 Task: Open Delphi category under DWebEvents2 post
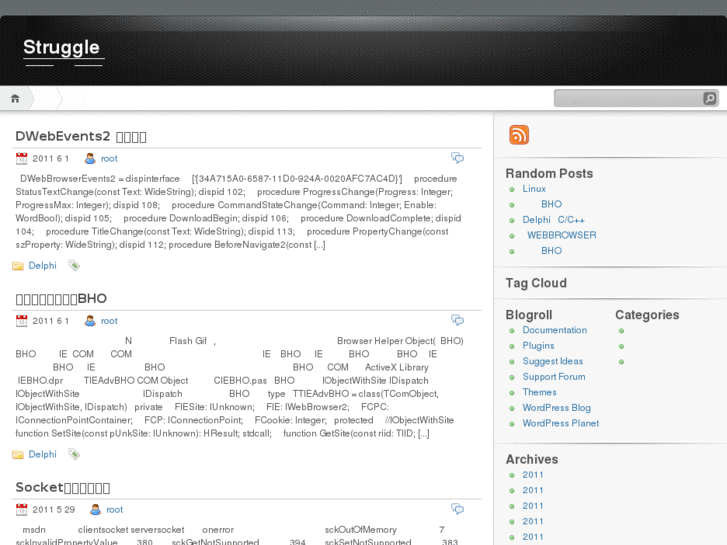coord(43,266)
